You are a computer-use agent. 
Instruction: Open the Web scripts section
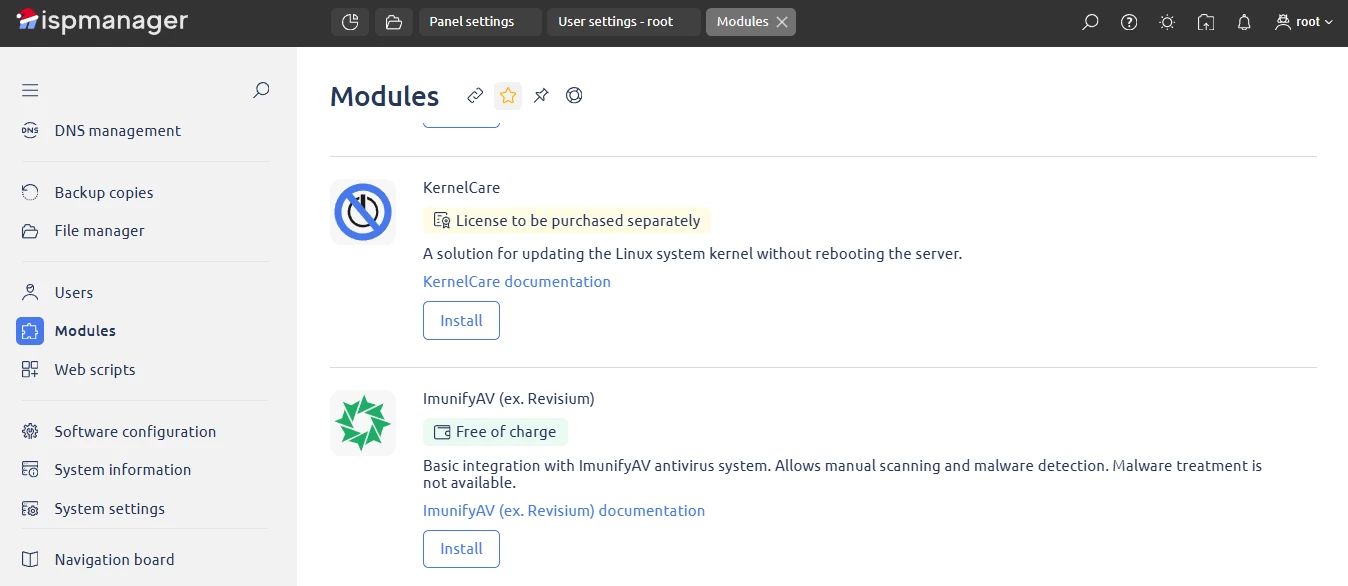point(94,369)
